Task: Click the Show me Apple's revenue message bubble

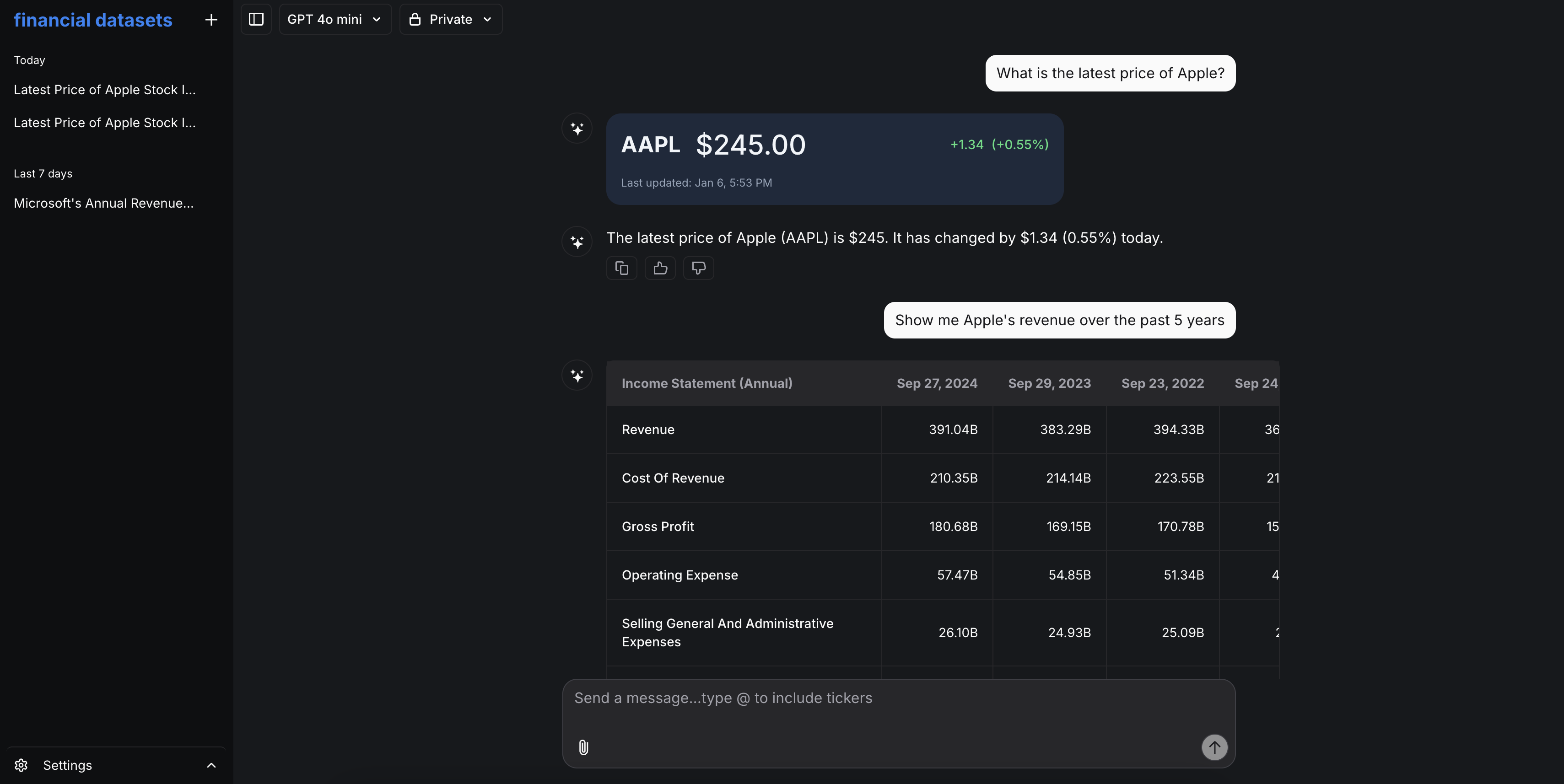Action: click(x=1059, y=320)
